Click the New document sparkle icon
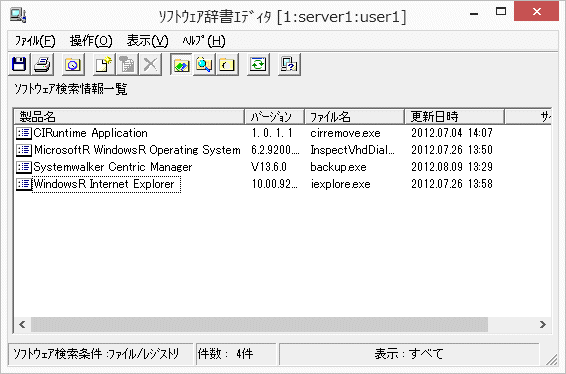The width and height of the screenshot is (566, 374). point(104,65)
